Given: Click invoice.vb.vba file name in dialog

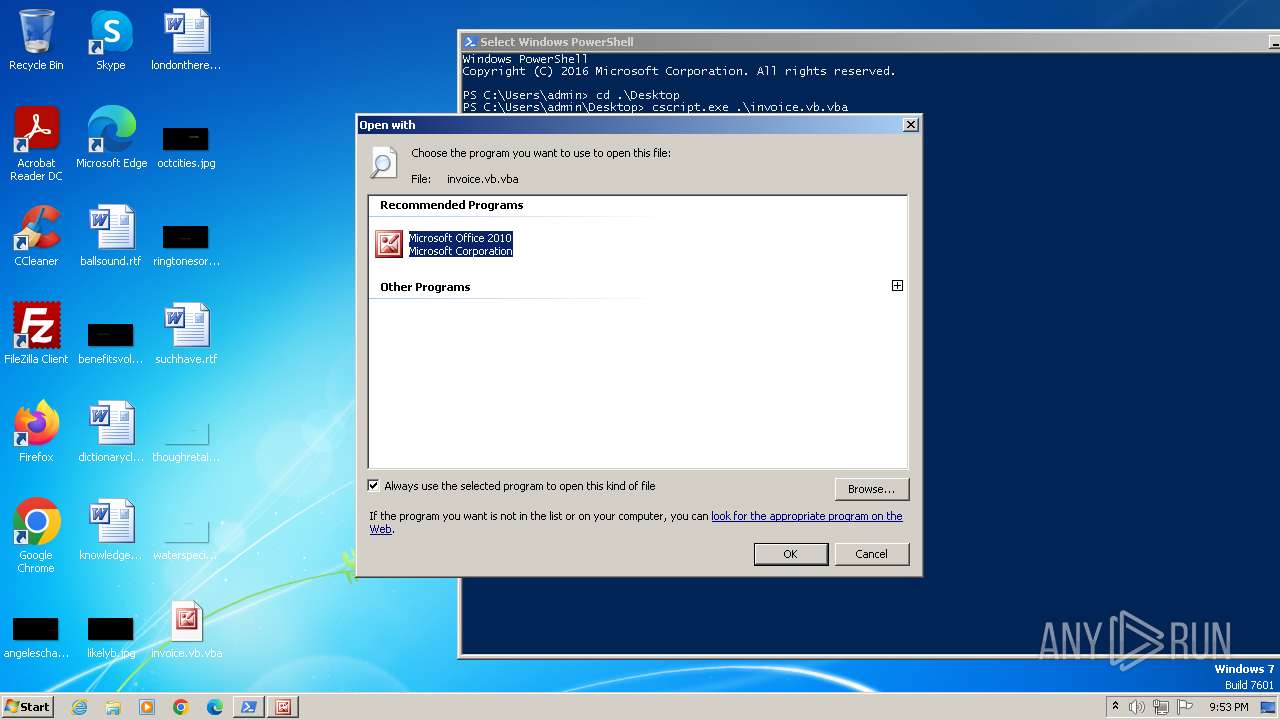Looking at the screenshot, I should click(x=482, y=179).
